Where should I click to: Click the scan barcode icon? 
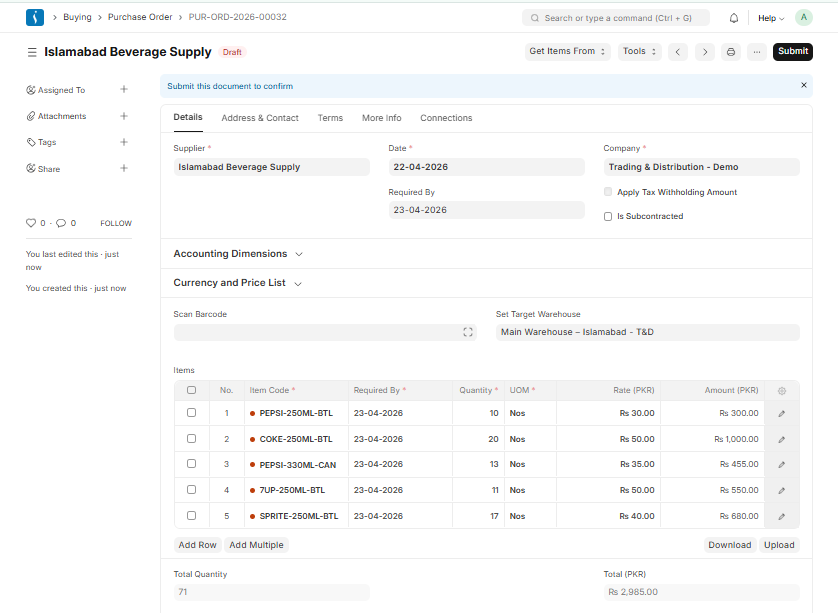tap(467, 331)
